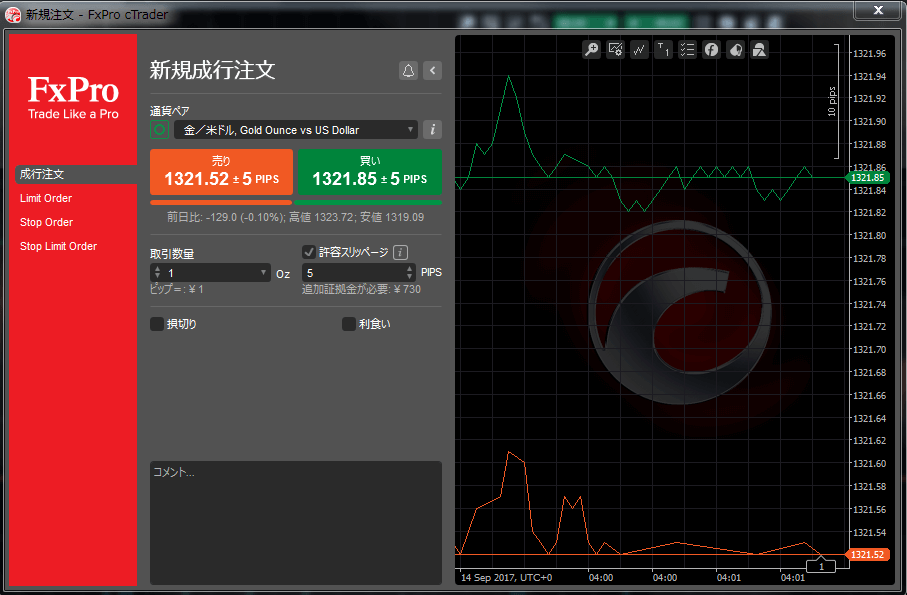This screenshot has height=595, width=907.
Task: Switch to the Stop Limit Order tab
Action: [x=58, y=246]
